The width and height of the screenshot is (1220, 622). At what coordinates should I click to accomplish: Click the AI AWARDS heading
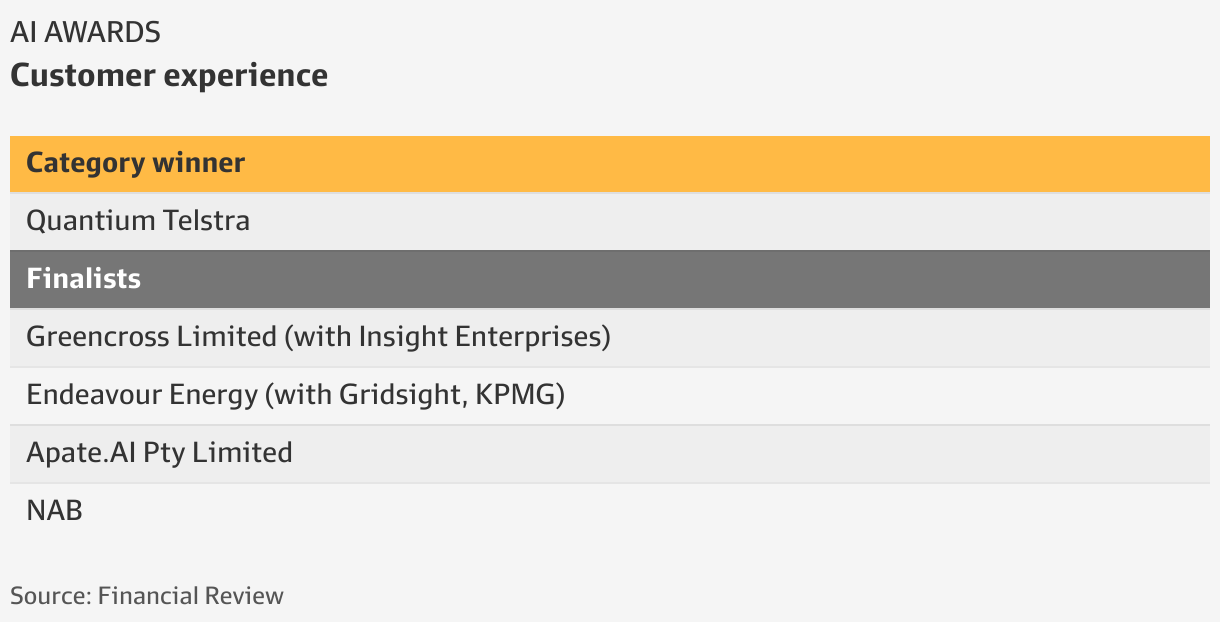click(85, 32)
